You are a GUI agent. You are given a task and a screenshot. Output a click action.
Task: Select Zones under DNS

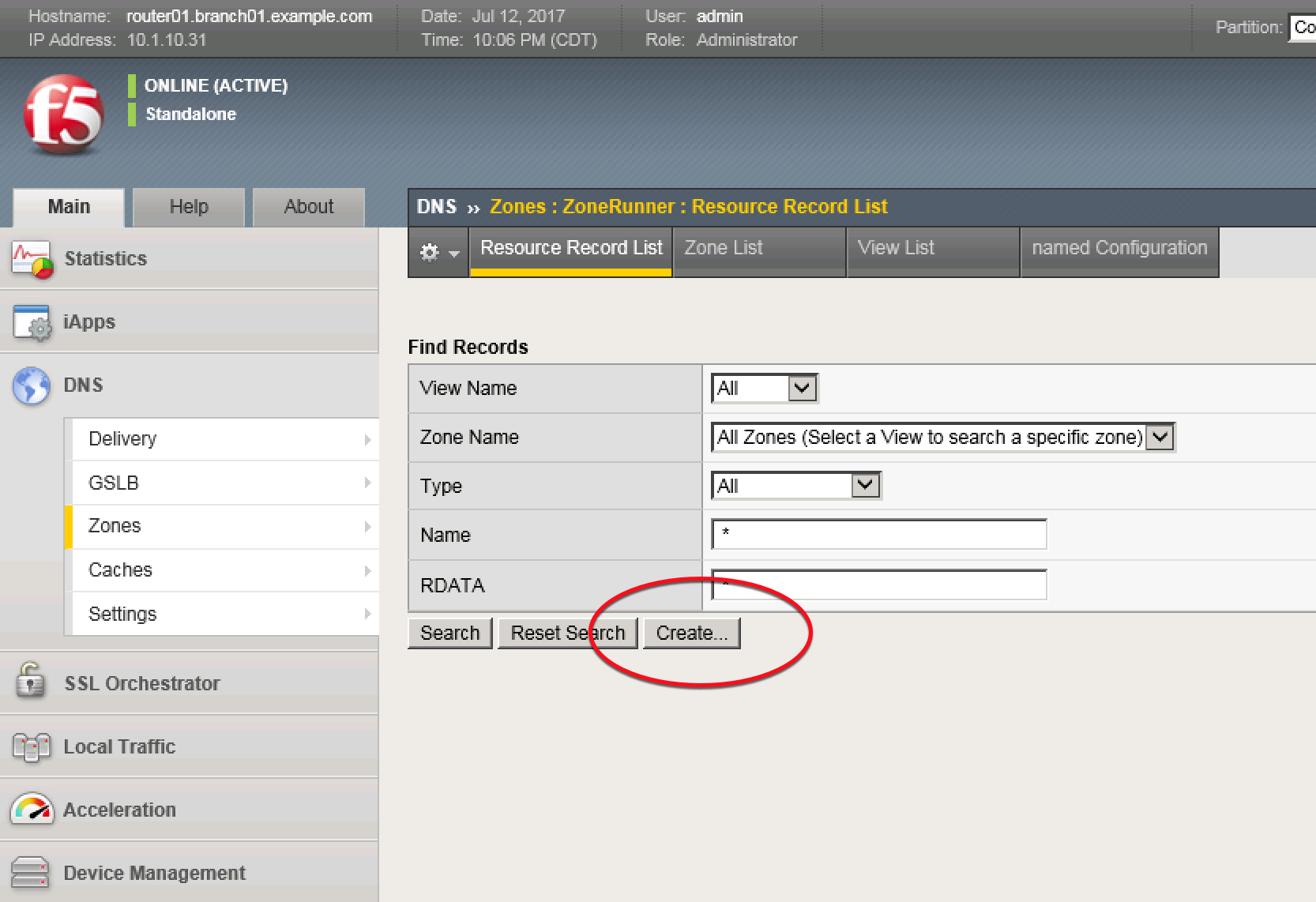click(x=226, y=526)
